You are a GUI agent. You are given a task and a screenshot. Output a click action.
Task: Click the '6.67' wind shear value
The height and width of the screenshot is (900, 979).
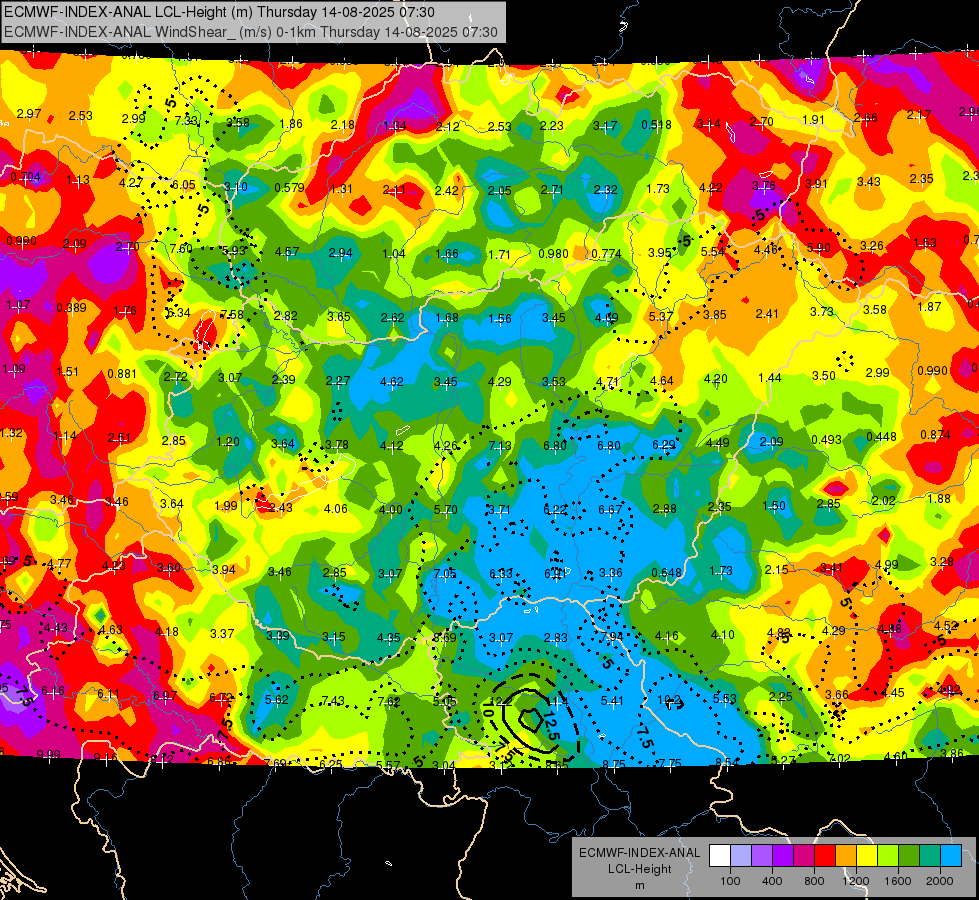[610, 510]
